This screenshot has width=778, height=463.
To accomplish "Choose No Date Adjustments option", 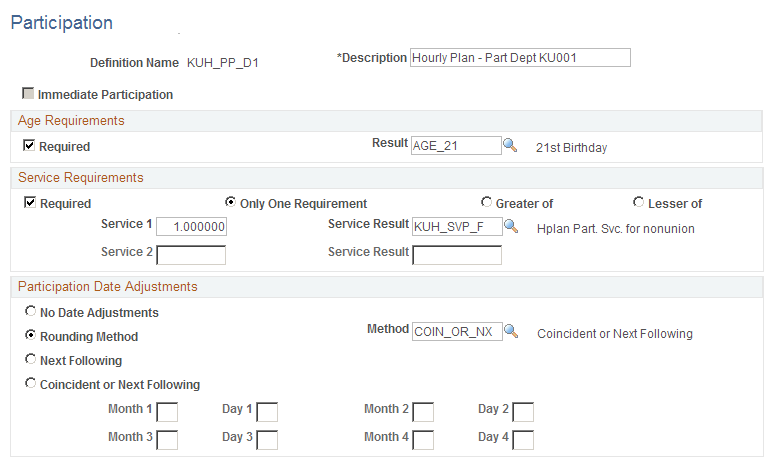I will click(x=31, y=311).
